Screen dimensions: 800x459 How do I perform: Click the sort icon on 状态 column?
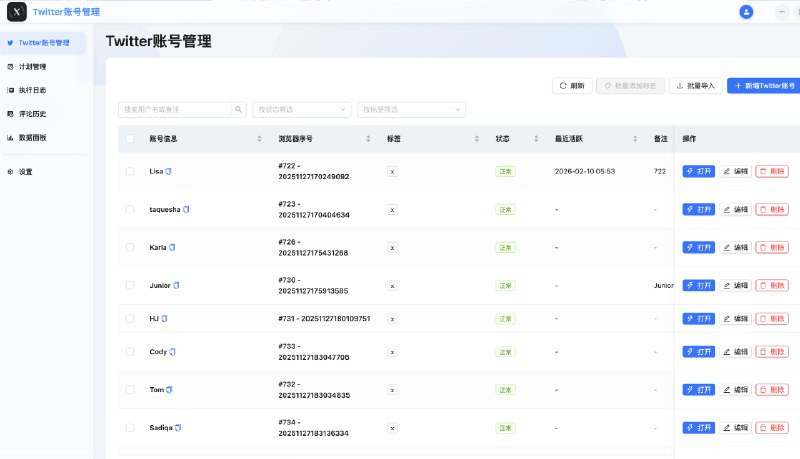coord(537,139)
